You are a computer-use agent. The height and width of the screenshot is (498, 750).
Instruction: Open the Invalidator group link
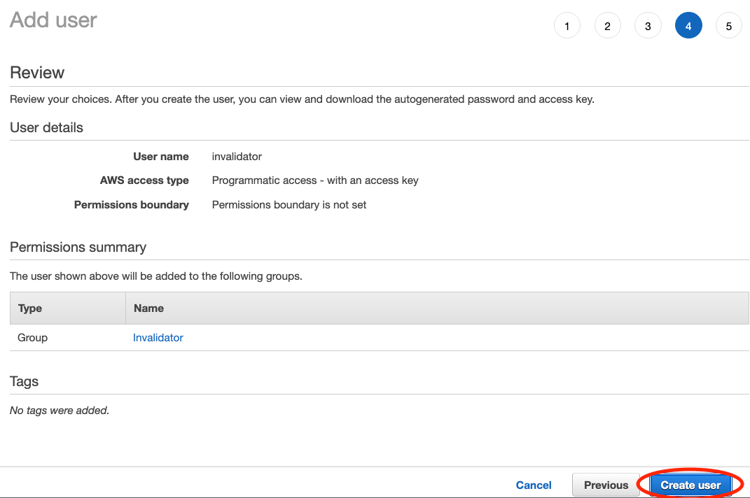click(x=158, y=338)
